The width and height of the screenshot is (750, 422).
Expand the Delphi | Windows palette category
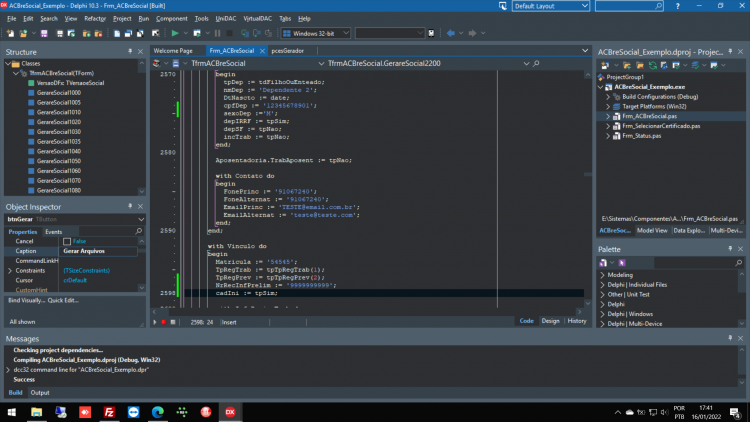603,314
